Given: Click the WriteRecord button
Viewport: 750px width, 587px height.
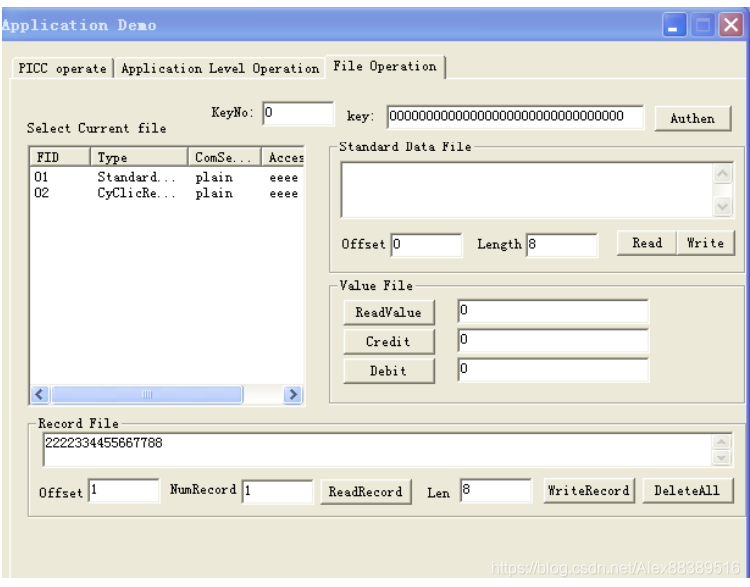Looking at the screenshot, I should coord(589,491).
